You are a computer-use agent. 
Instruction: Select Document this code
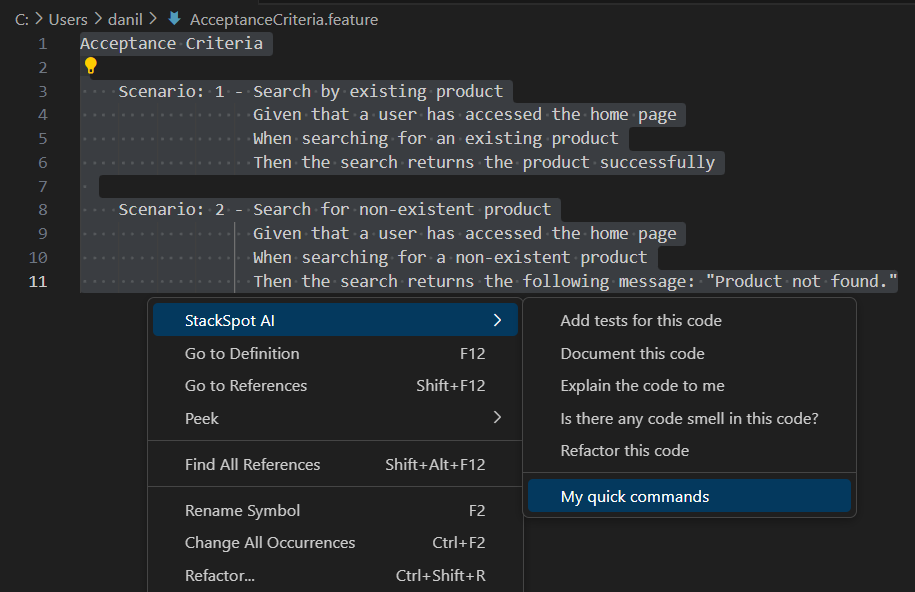click(689, 353)
